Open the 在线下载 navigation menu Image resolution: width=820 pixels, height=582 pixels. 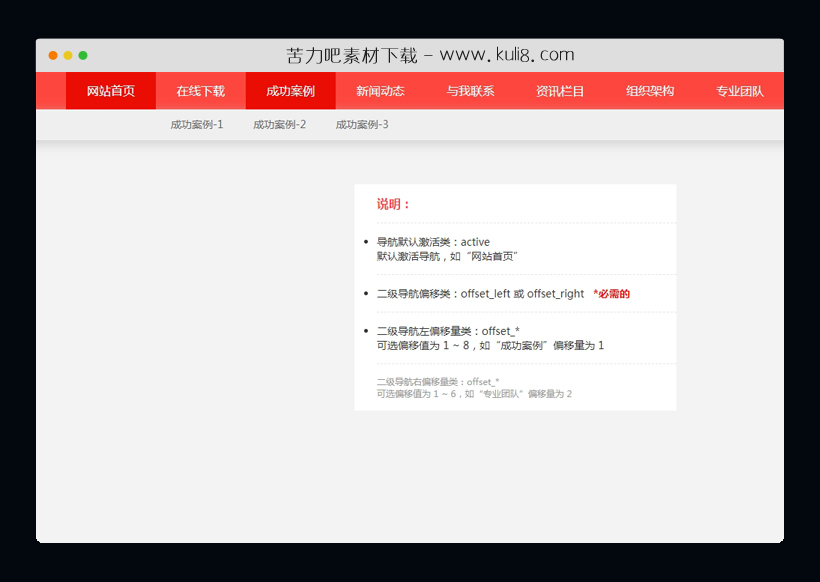[200, 90]
